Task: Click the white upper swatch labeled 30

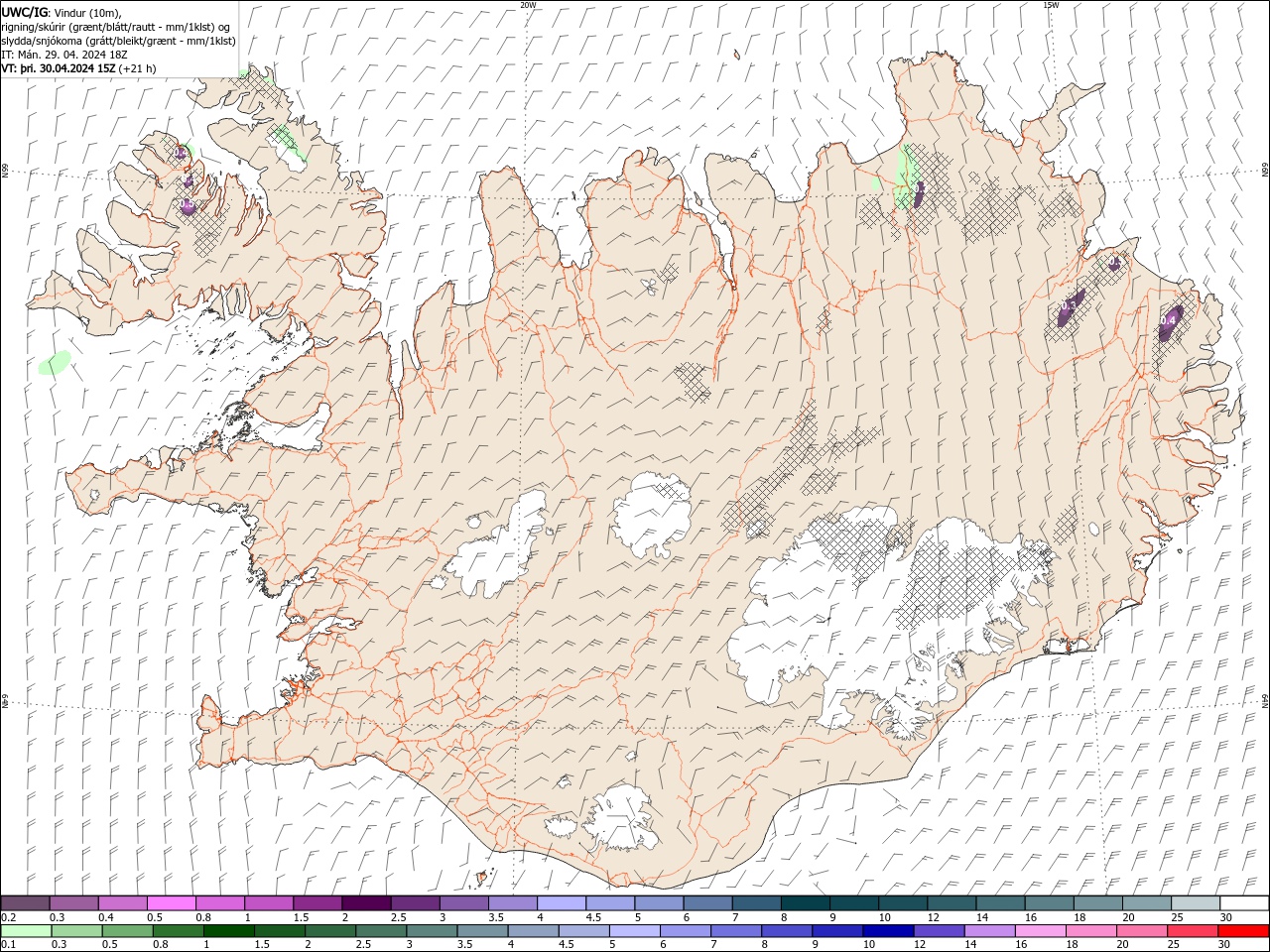Action: 1243,903
